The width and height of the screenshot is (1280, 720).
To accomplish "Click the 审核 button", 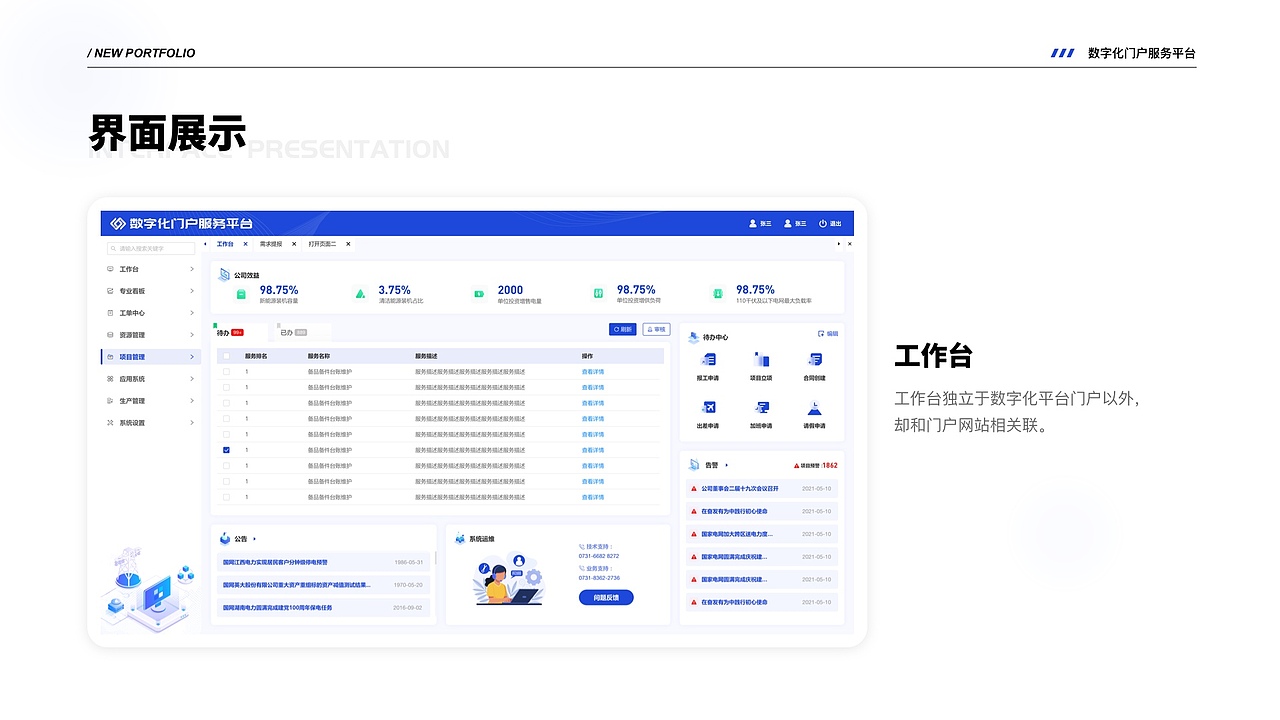I will (x=656, y=329).
